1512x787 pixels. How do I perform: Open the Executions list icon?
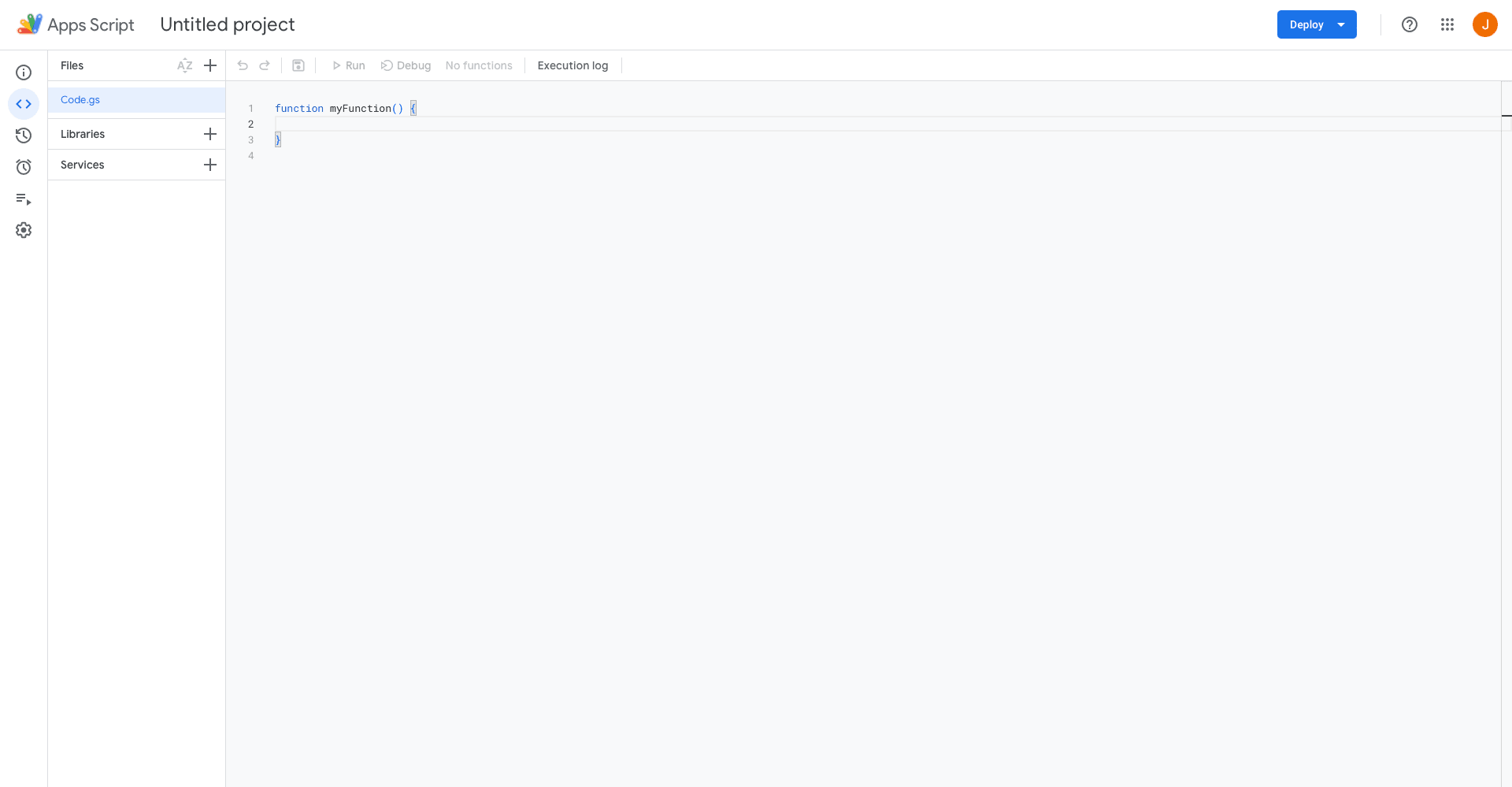coord(24,199)
